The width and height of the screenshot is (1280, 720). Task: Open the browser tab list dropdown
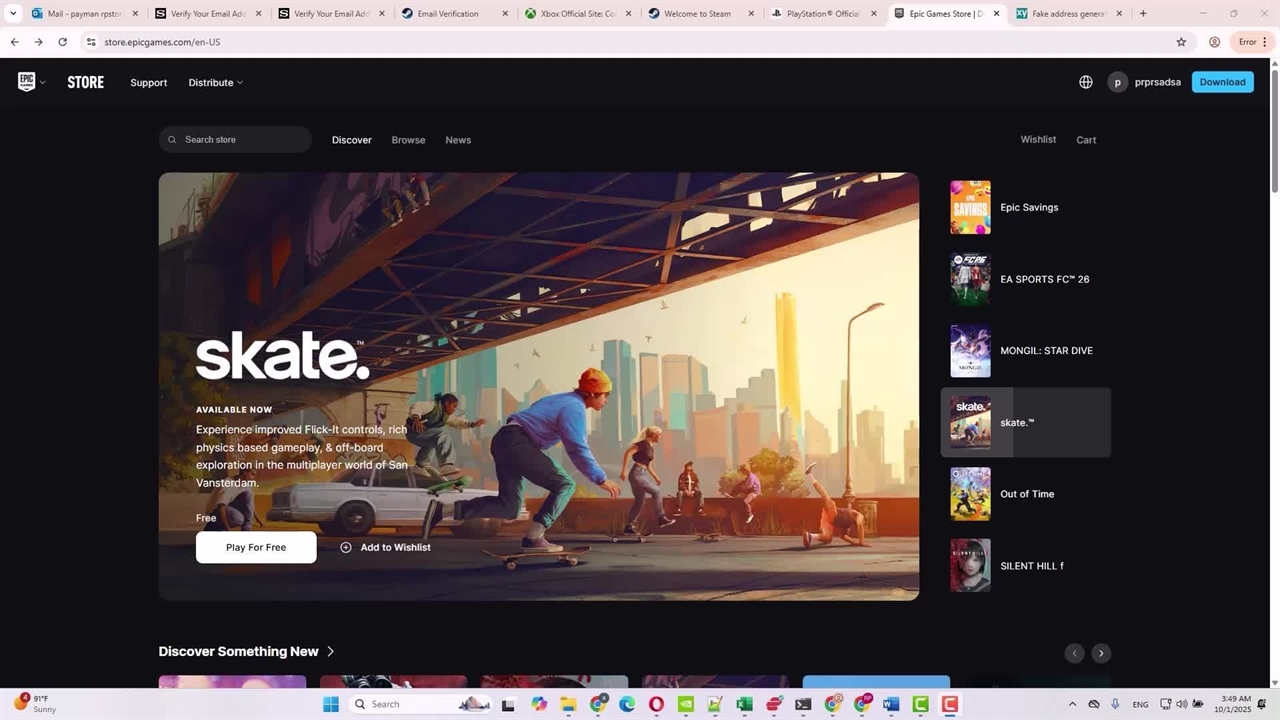[x=13, y=14]
